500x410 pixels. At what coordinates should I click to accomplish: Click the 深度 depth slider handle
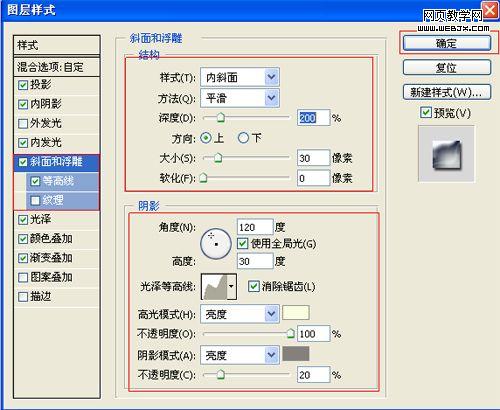[221, 118]
